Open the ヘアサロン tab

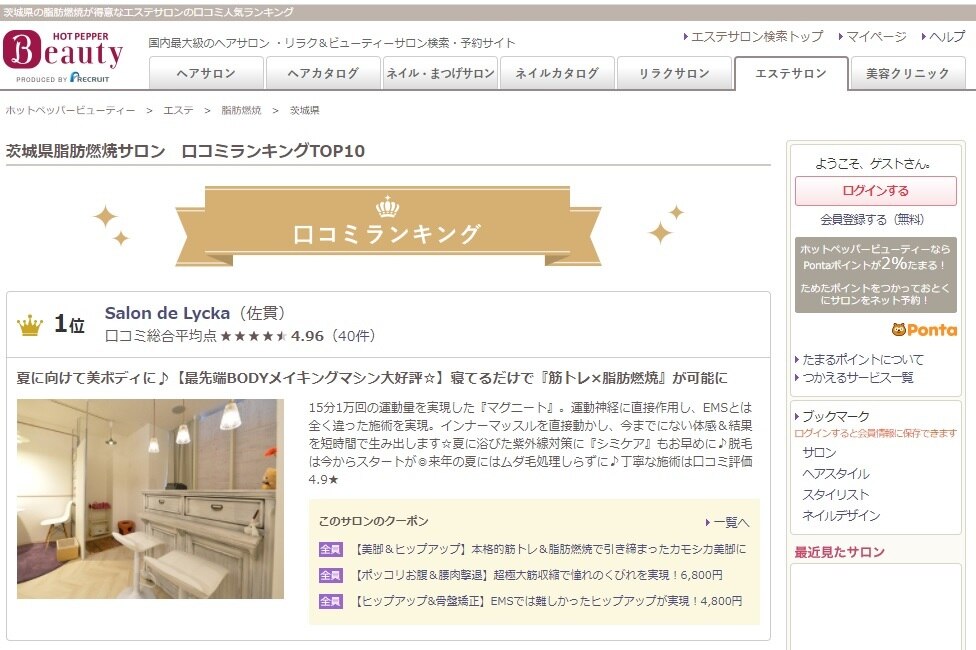pos(206,74)
